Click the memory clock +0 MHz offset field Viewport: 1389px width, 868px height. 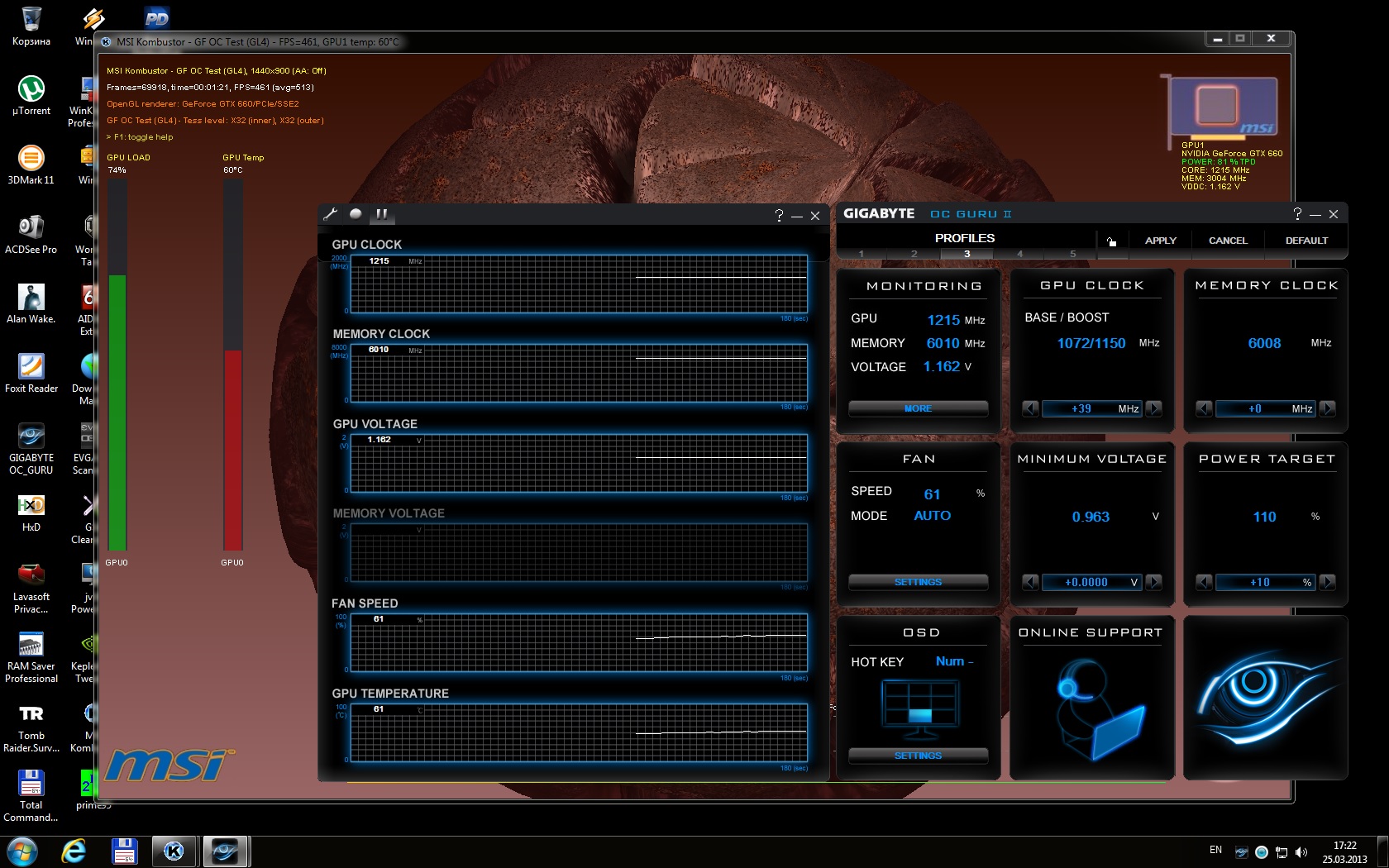pyautogui.click(x=1266, y=408)
